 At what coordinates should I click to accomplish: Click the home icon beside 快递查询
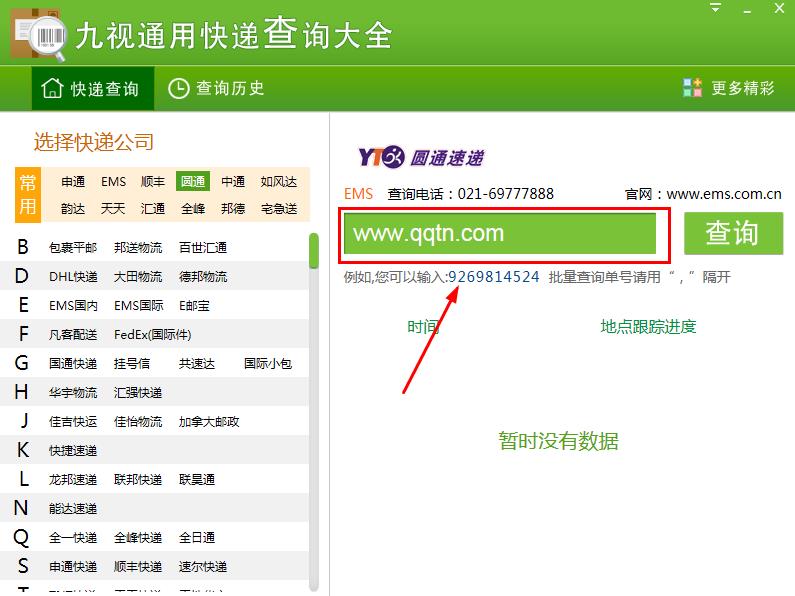pos(52,89)
